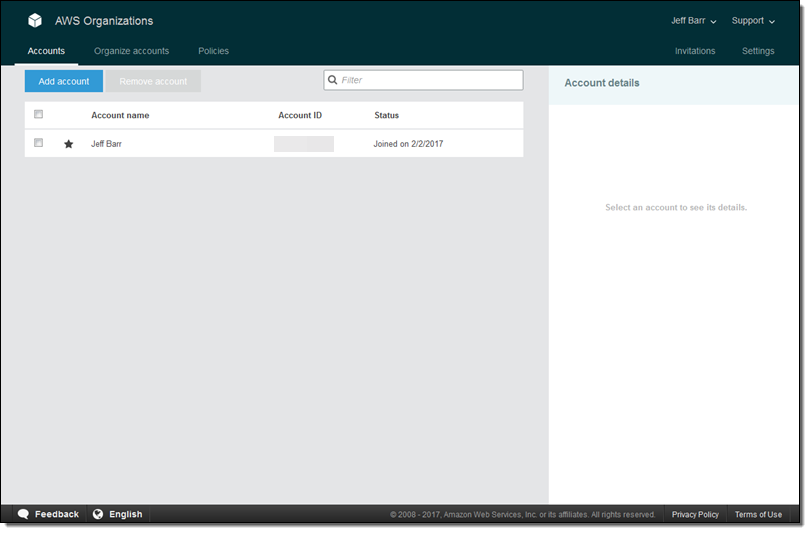Viewport: 810px width, 533px height.
Task: Open the Jeff Barr user dropdown menu
Action: click(x=693, y=20)
